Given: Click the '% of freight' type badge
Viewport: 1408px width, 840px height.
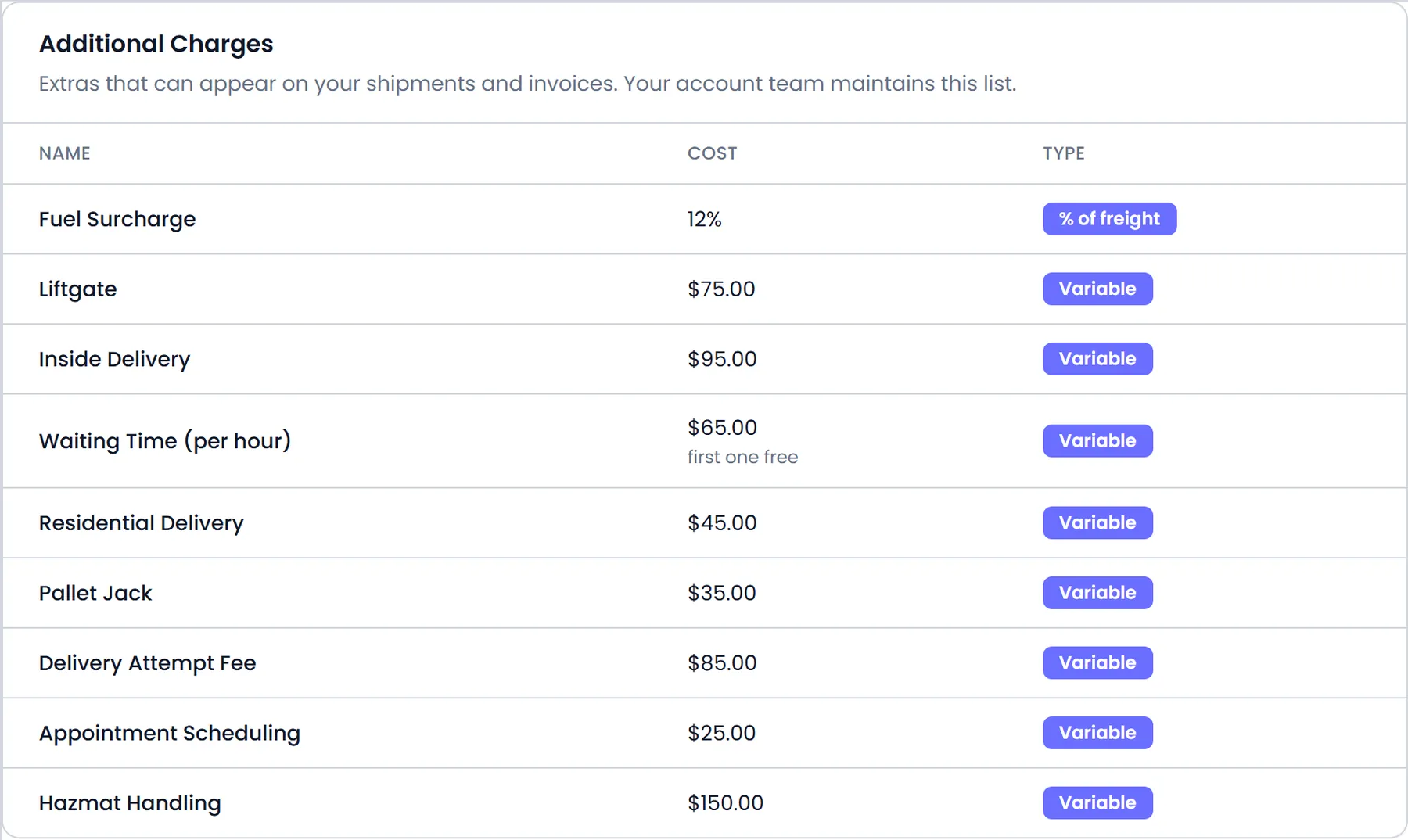Looking at the screenshot, I should [1109, 219].
